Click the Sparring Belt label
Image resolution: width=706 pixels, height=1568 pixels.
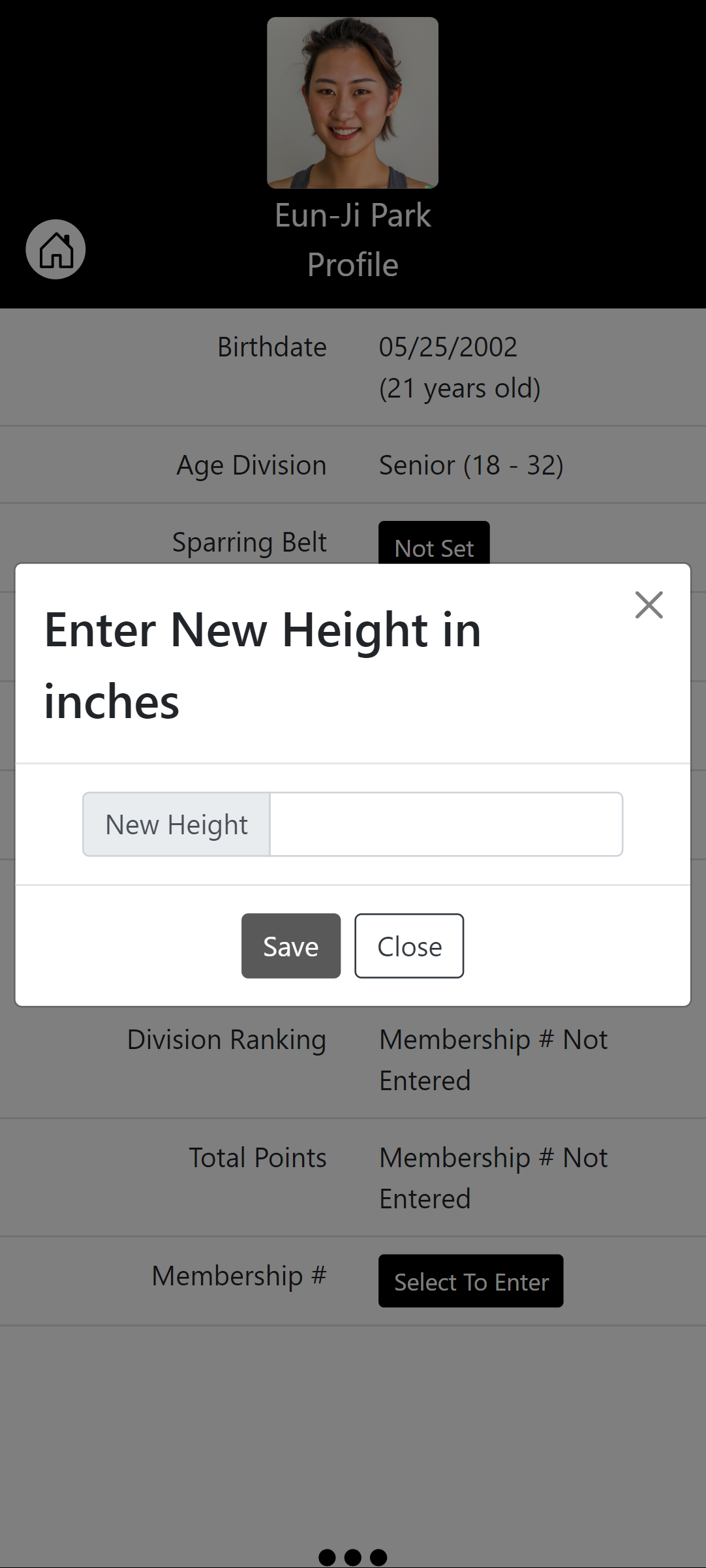tap(249, 542)
